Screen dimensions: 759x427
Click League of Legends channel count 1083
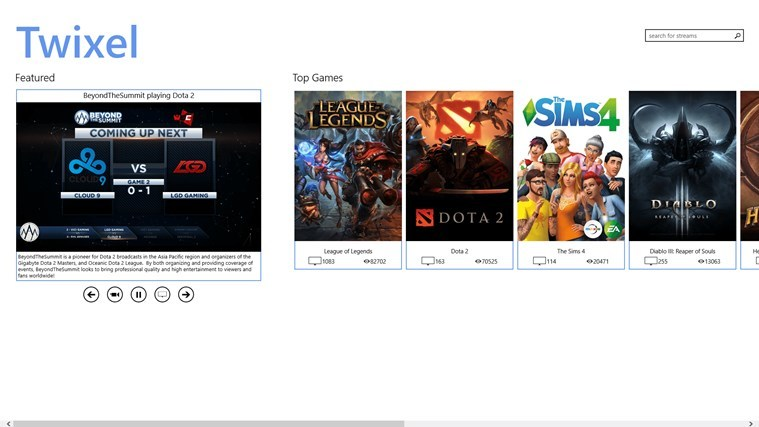[328, 261]
